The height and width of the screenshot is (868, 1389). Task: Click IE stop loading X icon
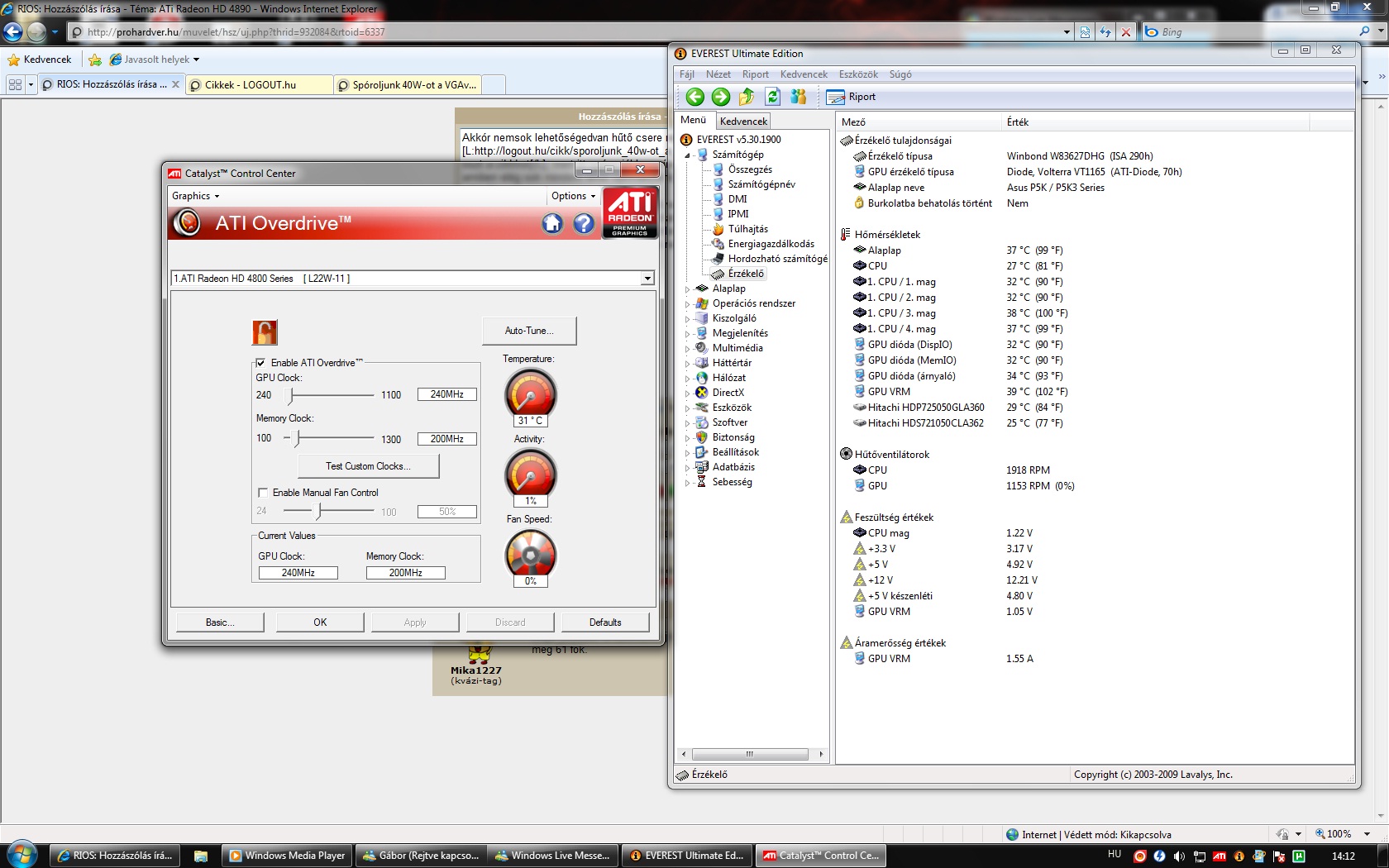pos(1125,32)
